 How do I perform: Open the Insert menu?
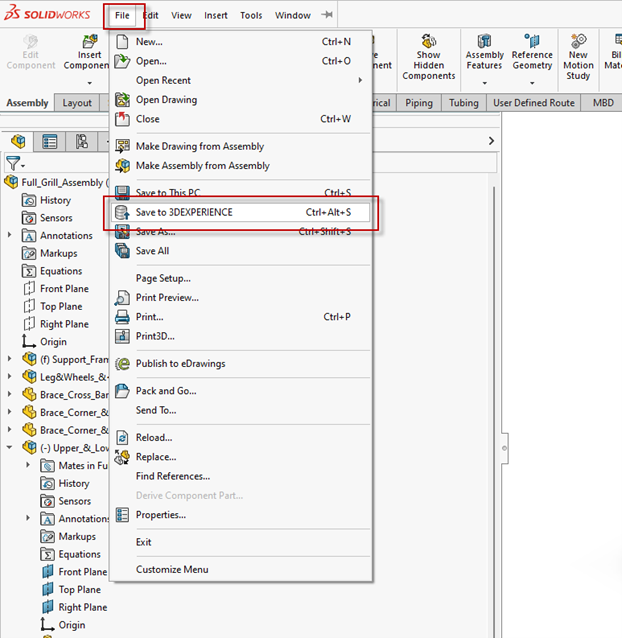(216, 15)
